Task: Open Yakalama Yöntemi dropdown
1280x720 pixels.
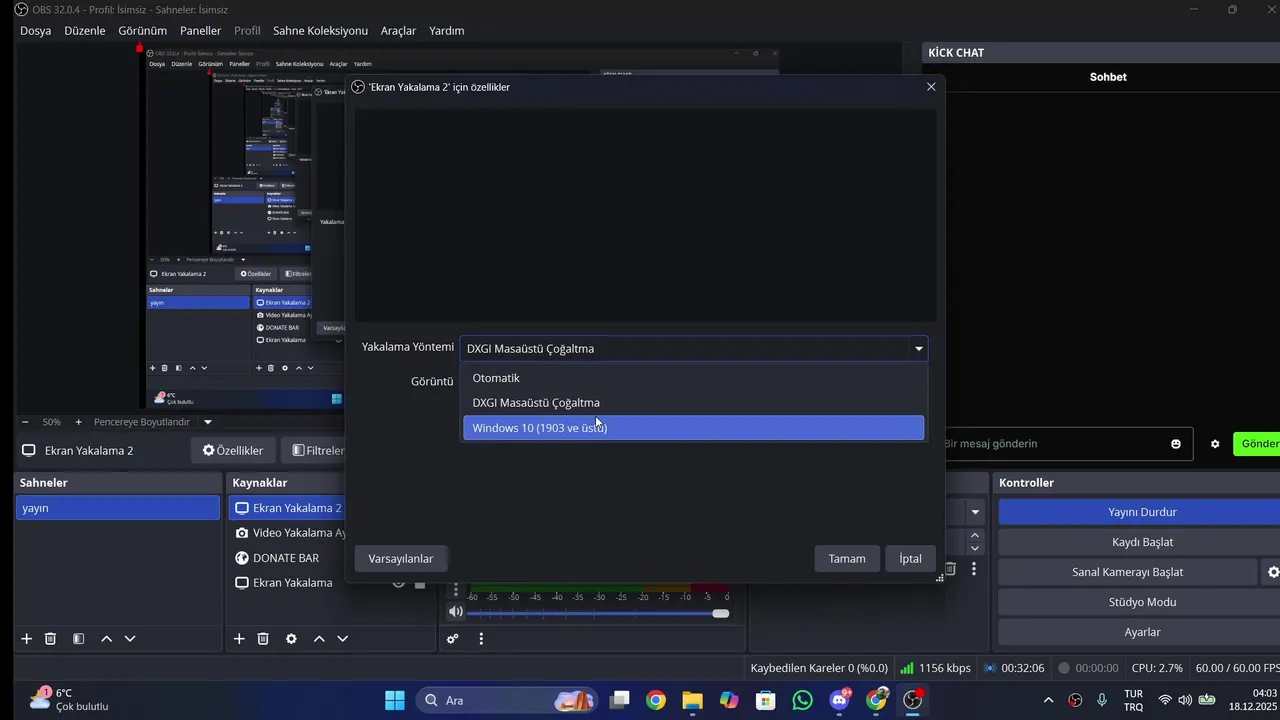Action: point(694,349)
